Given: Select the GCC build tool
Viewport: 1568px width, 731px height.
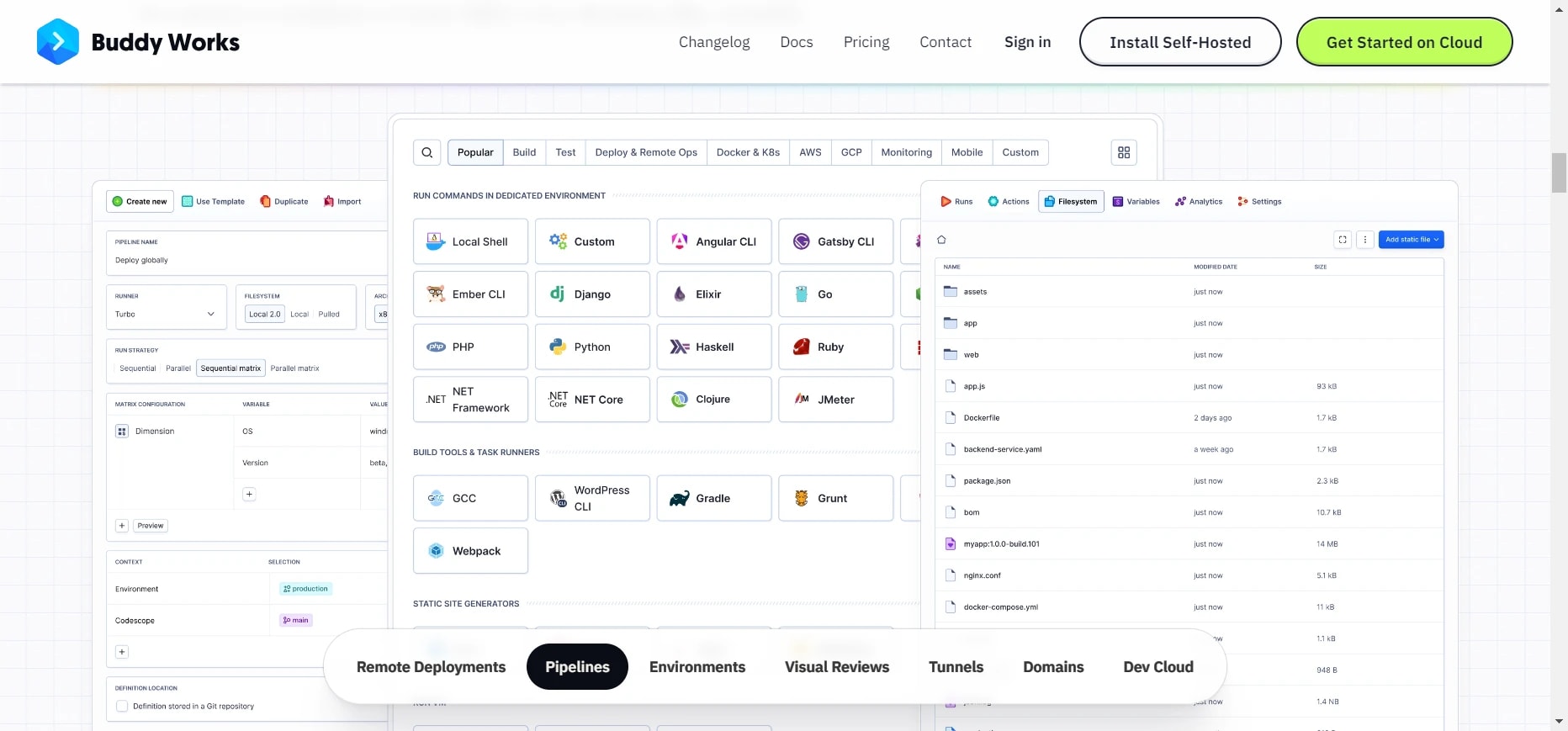Looking at the screenshot, I should tap(471, 498).
